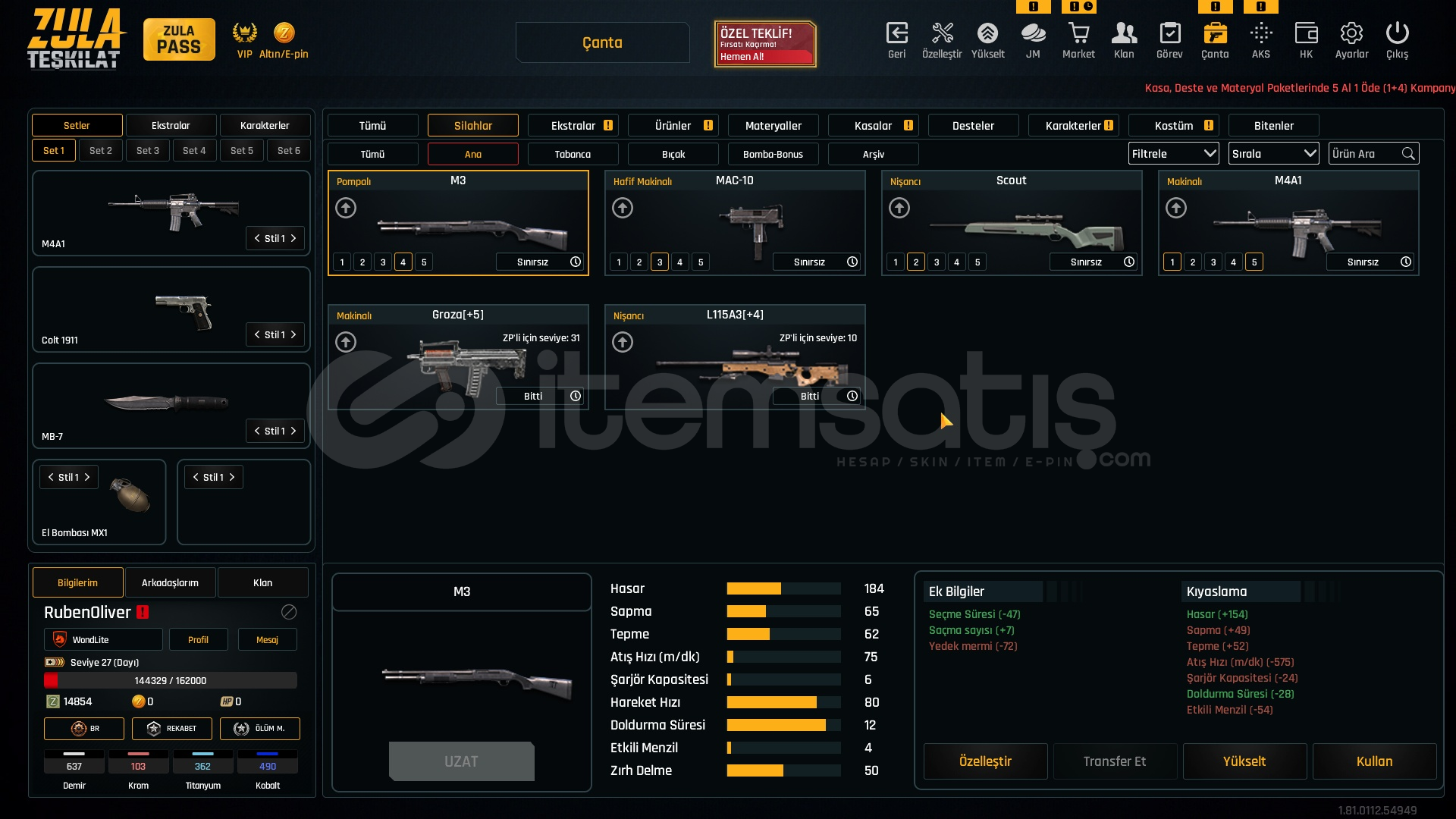
Task: Open the Market shopping cart icon
Action: (x=1078, y=34)
